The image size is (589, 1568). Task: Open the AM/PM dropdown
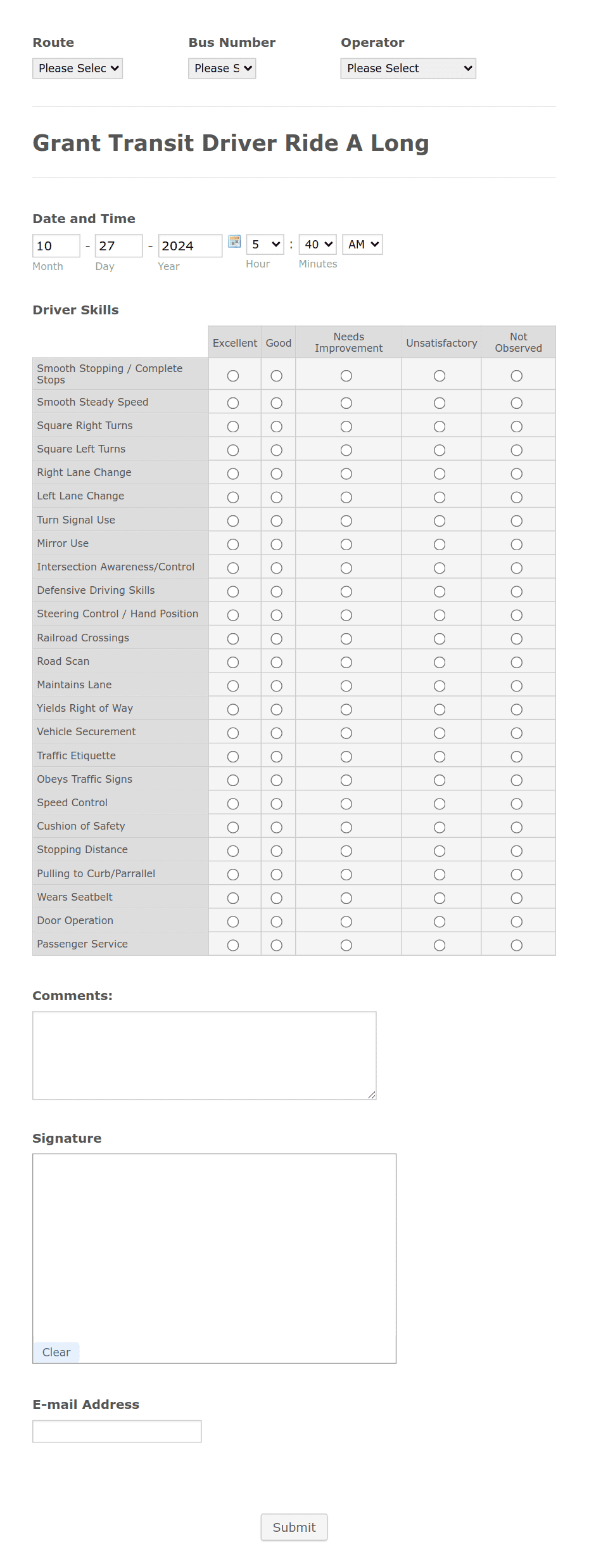pyautogui.click(x=362, y=244)
